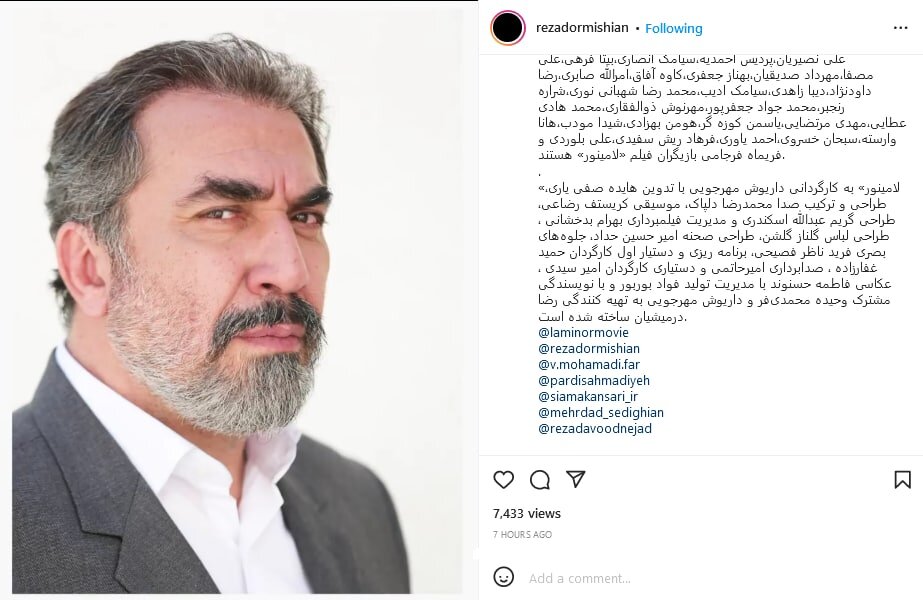
Task: Open @rezadormishian mention in caption
Action: point(589,349)
